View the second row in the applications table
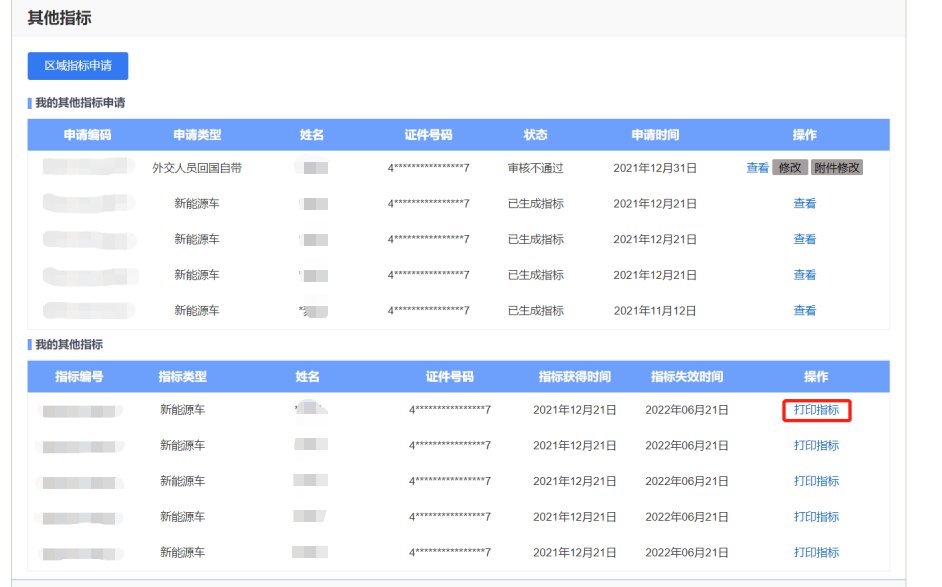 pos(804,204)
